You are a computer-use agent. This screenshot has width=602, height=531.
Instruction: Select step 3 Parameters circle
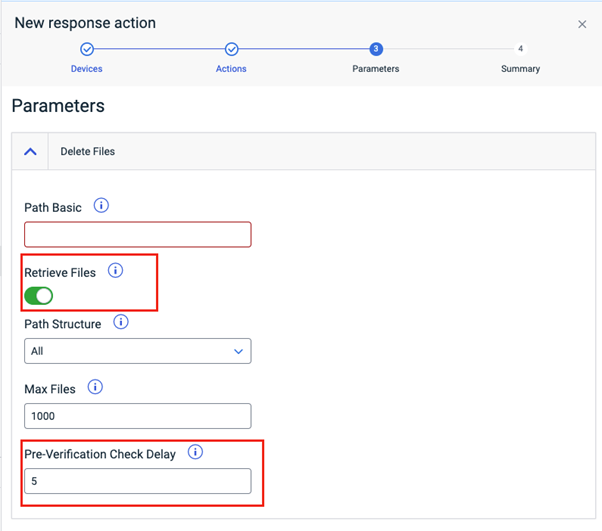pyautogui.click(x=376, y=49)
